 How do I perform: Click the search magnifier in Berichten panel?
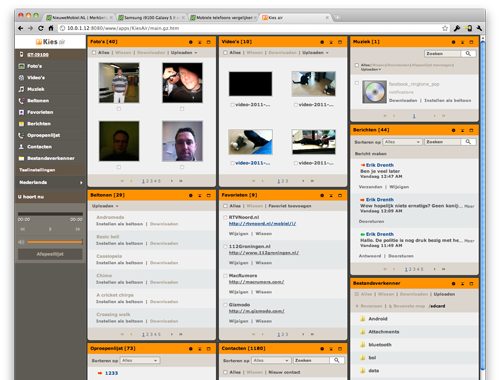[468, 142]
